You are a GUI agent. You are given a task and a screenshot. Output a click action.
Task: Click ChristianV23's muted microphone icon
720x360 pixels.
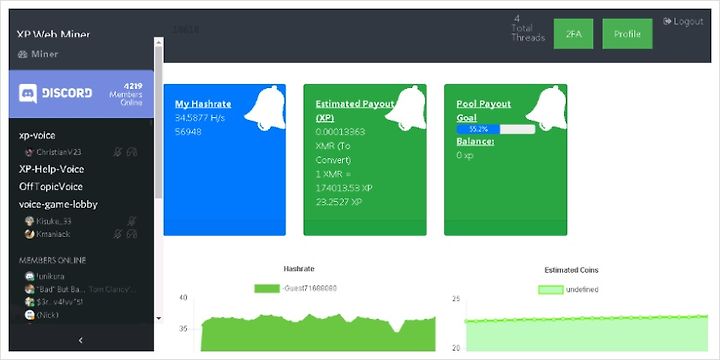point(118,152)
